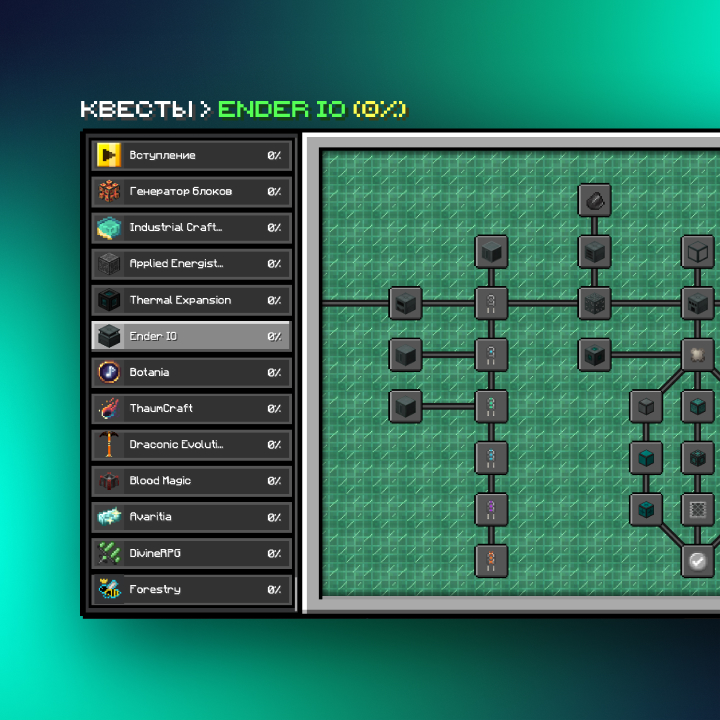
Task: Select the outlined glass cube quest node
Action: 698,252
